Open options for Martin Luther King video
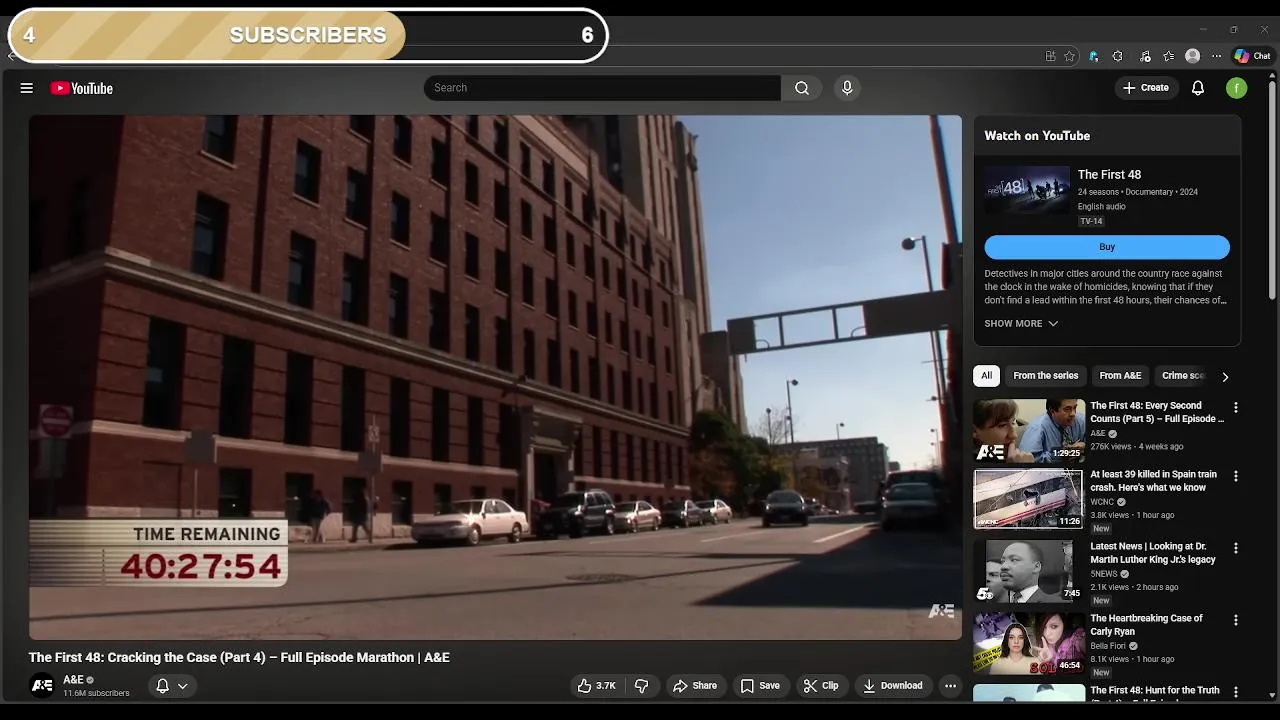The height and width of the screenshot is (720, 1280). [1236, 549]
